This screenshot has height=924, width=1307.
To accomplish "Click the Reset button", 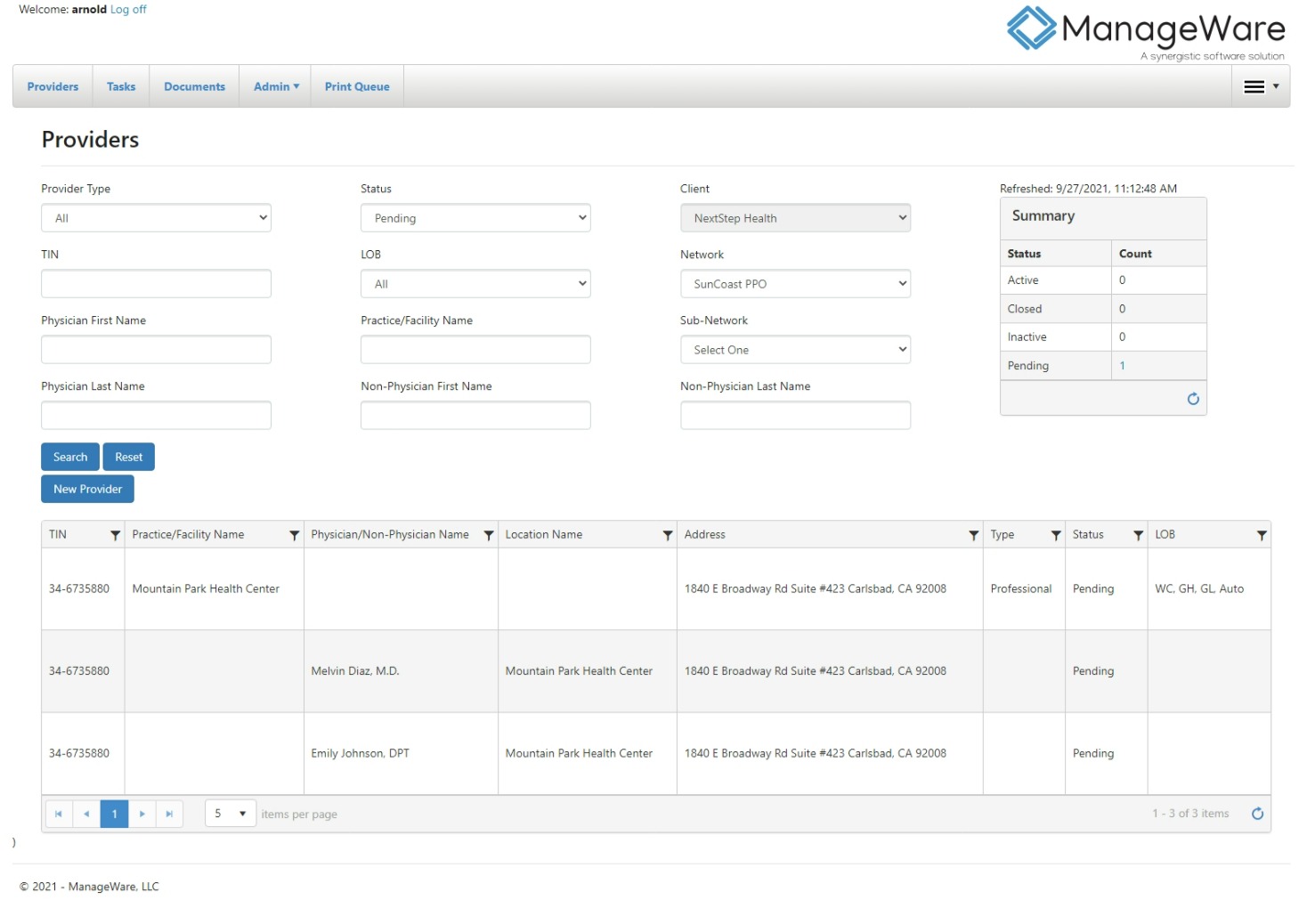I will [x=129, y=457].
